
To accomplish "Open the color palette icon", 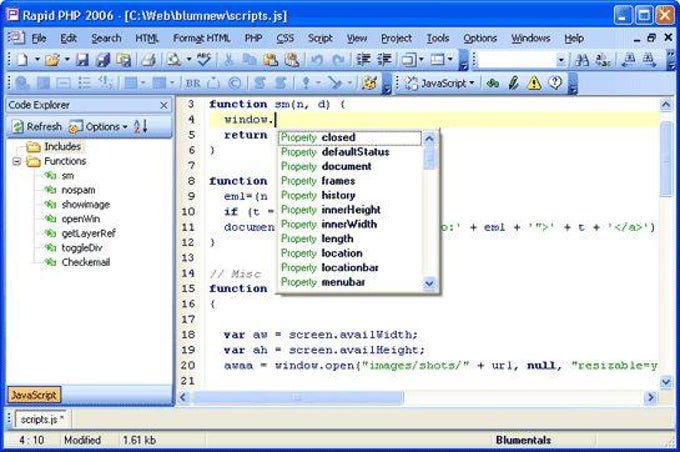I will [x=369, y=83].
